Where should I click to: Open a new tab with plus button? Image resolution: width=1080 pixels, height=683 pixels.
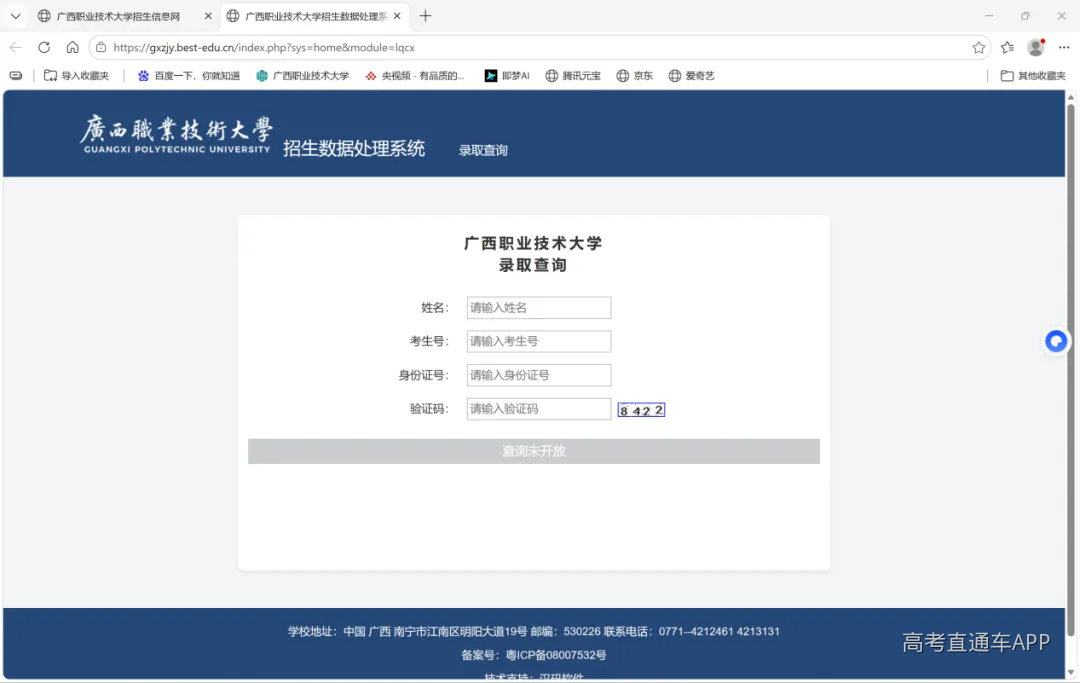click(x=425, y=16)
